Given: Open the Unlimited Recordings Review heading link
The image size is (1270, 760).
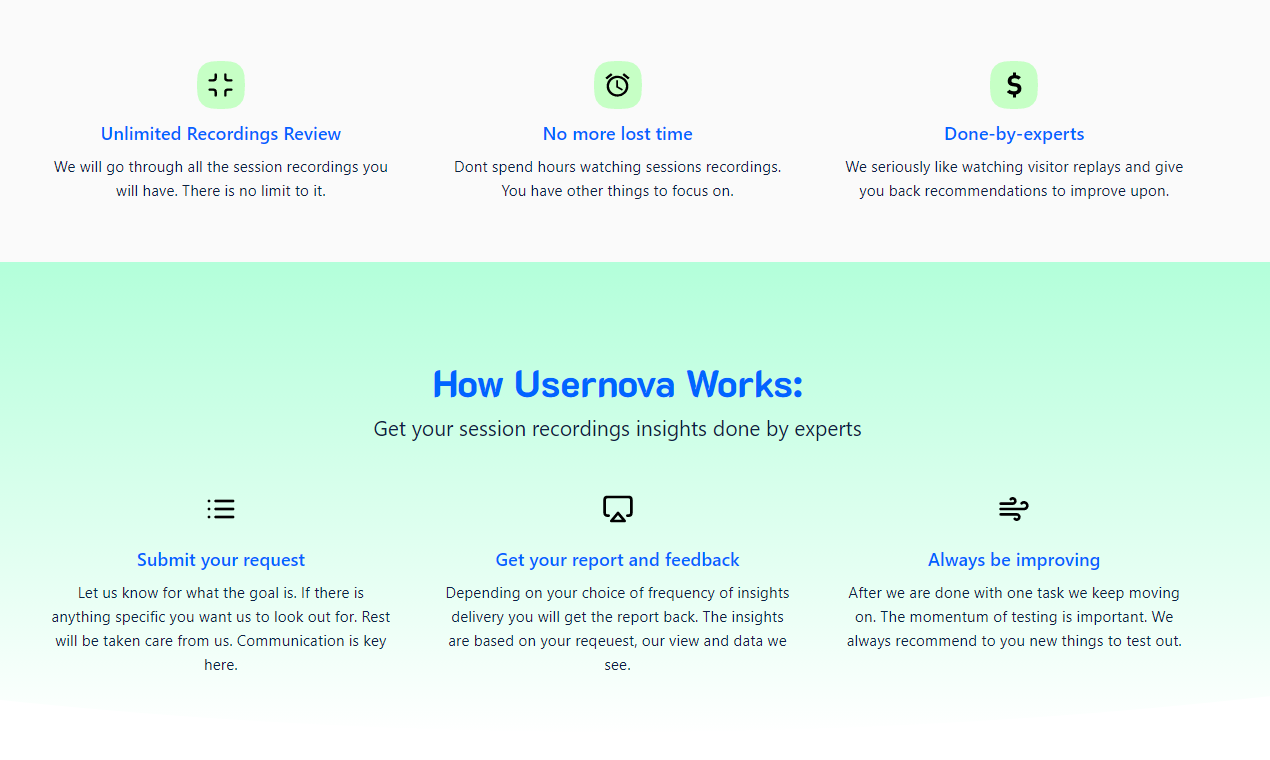Looking at the screenshot, I should [x=220, y=133].
